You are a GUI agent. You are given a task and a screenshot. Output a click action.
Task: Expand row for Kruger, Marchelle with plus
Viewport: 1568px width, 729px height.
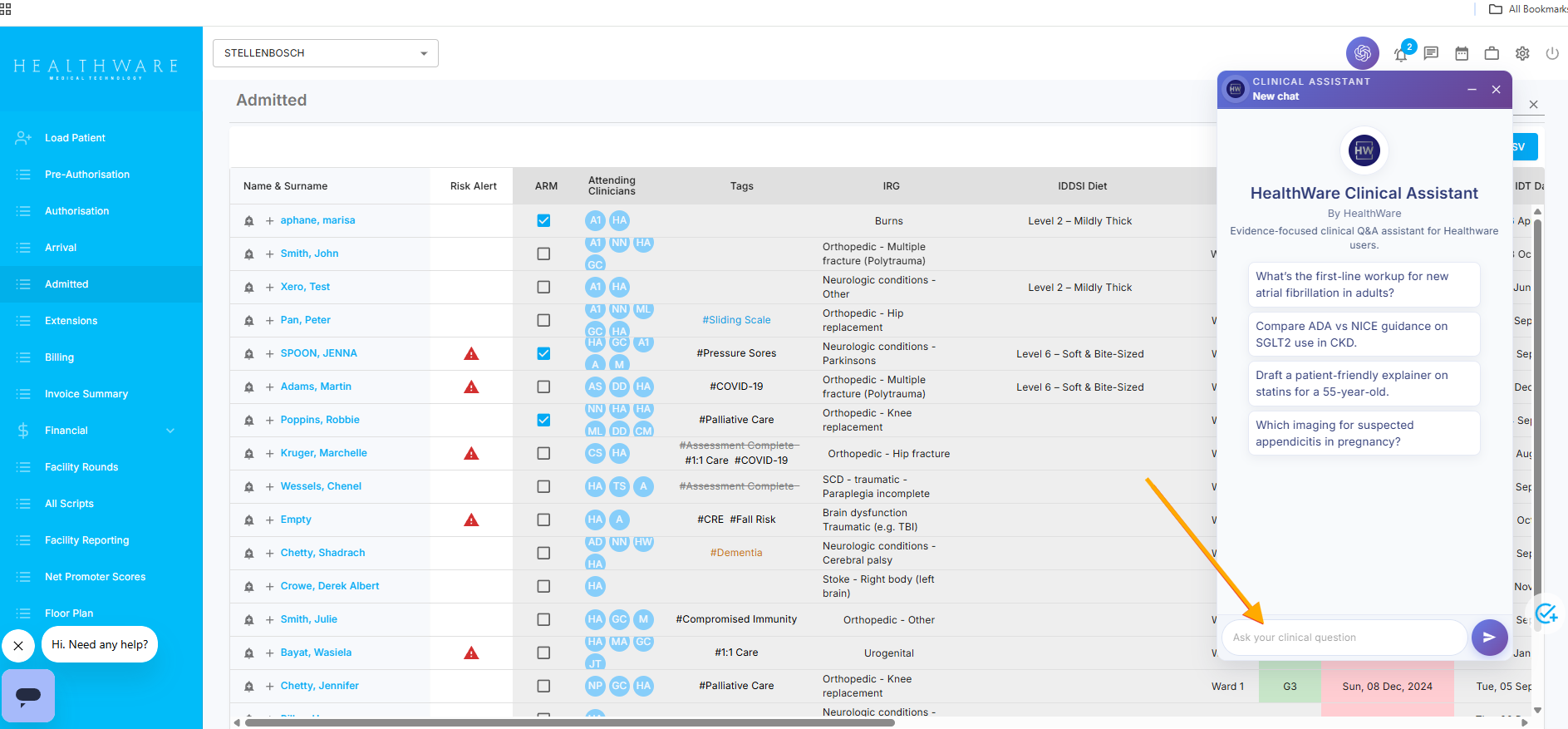click(x=270, y=454)
